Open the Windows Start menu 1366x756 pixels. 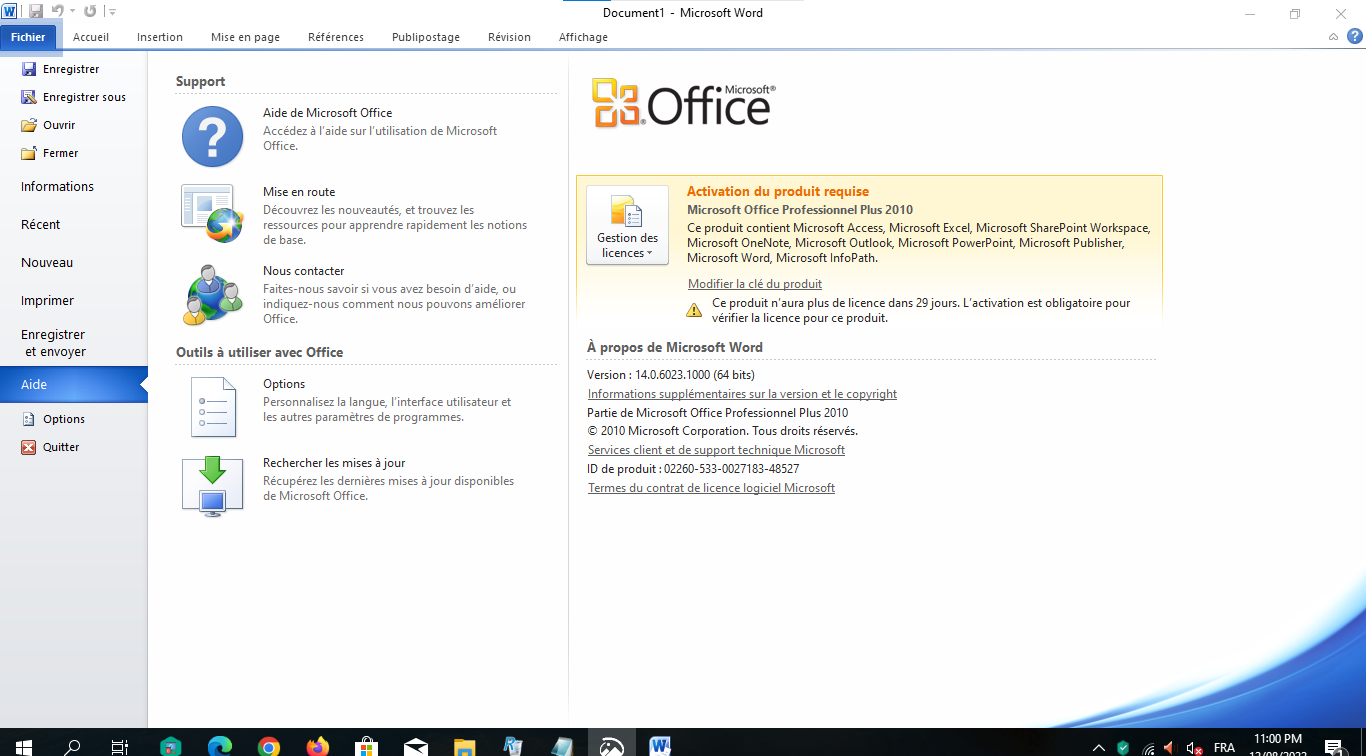23,746
